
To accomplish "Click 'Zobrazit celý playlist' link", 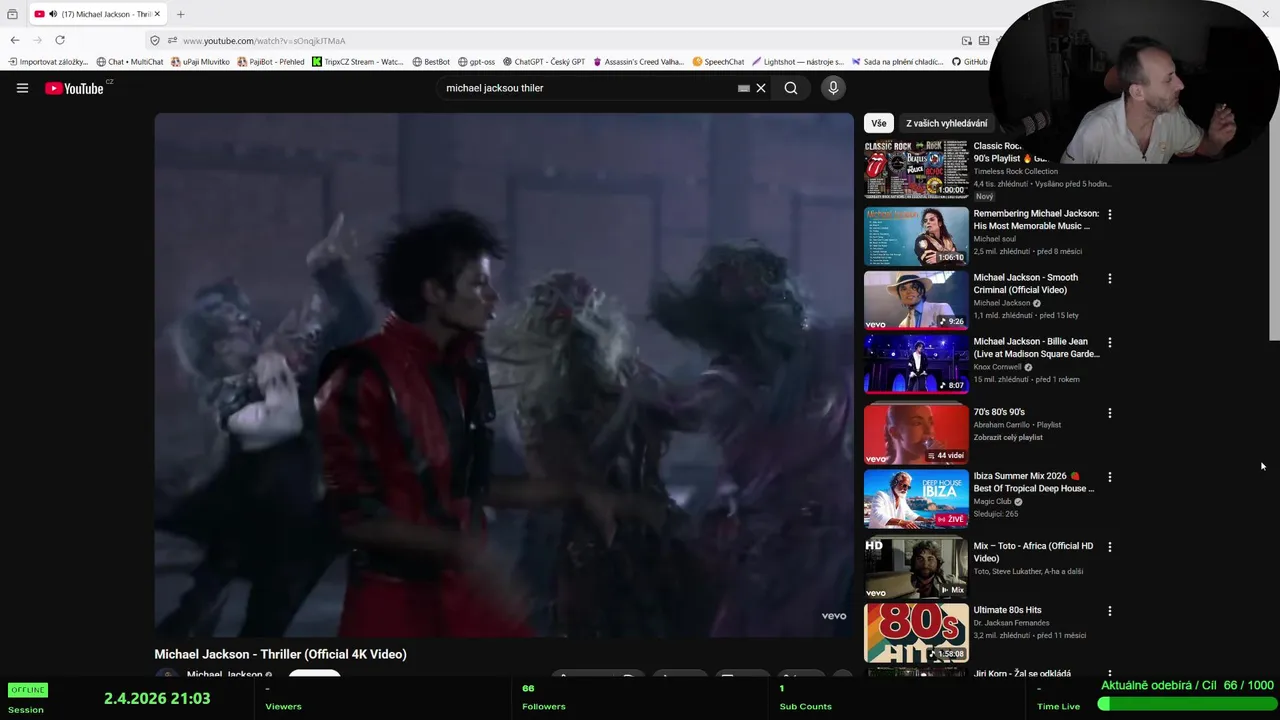I will 1008,437.
